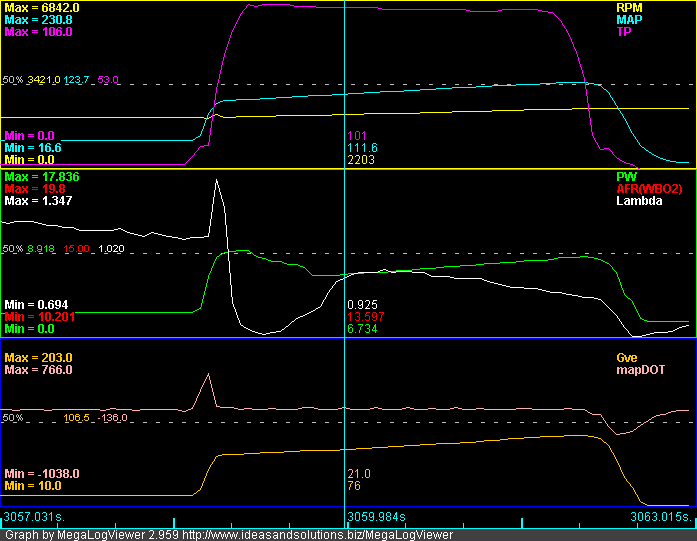
Task: Click the Gve legend label
Action: (x=627, y=357)
